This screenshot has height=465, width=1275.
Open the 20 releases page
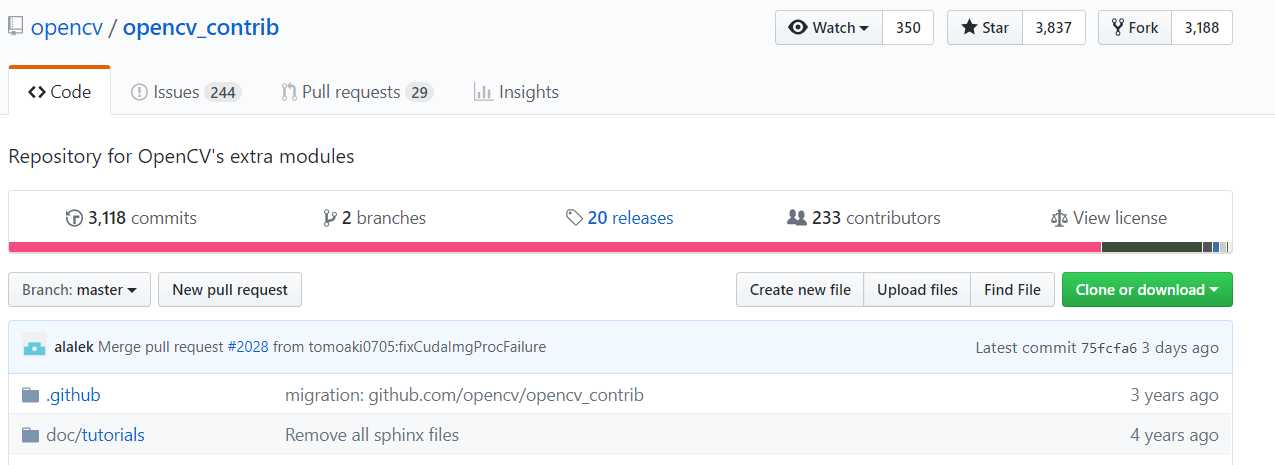(619, 218)
